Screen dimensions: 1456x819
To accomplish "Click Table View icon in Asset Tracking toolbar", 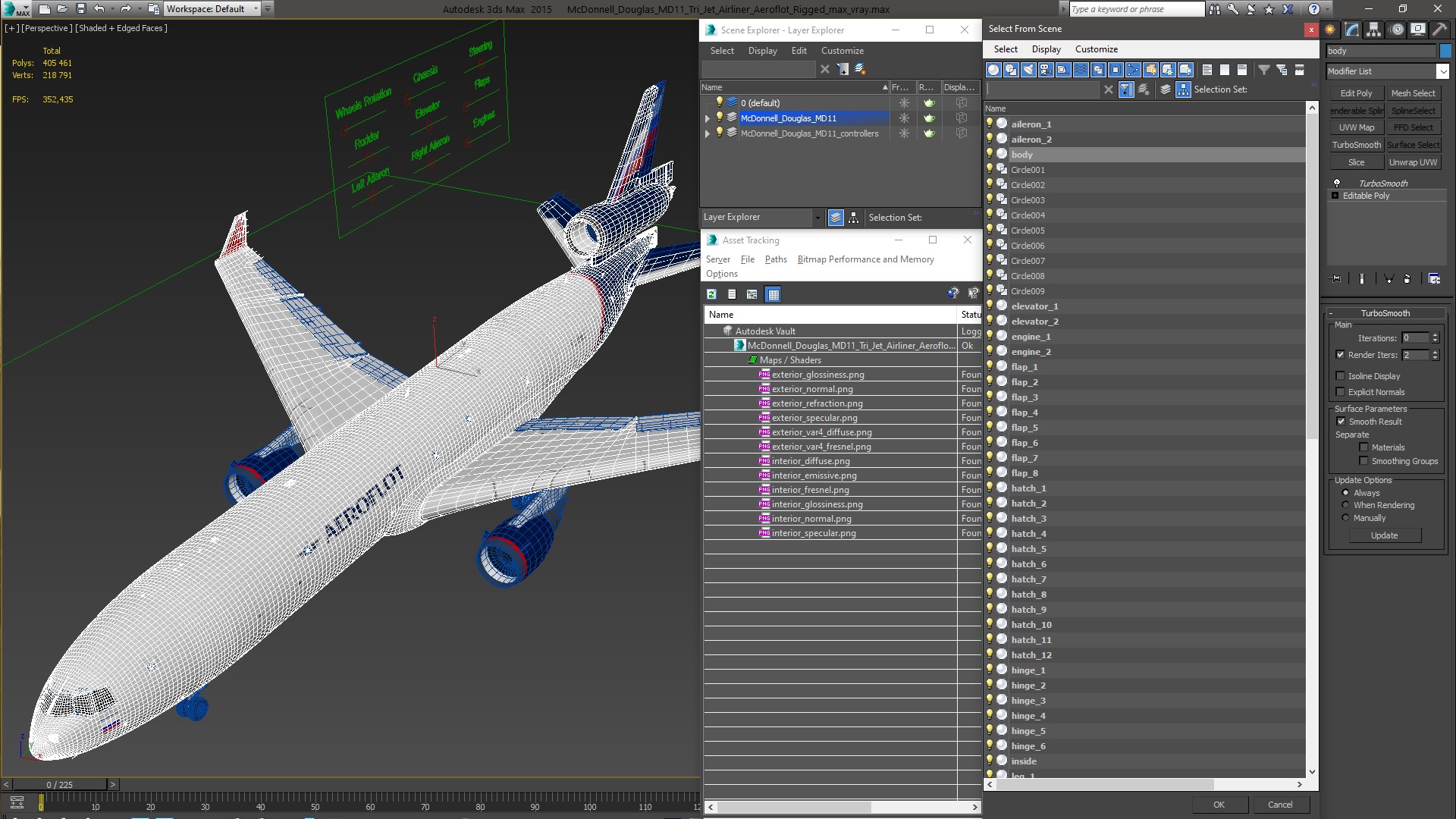I will pyautogui.click(x=773, y=294).
